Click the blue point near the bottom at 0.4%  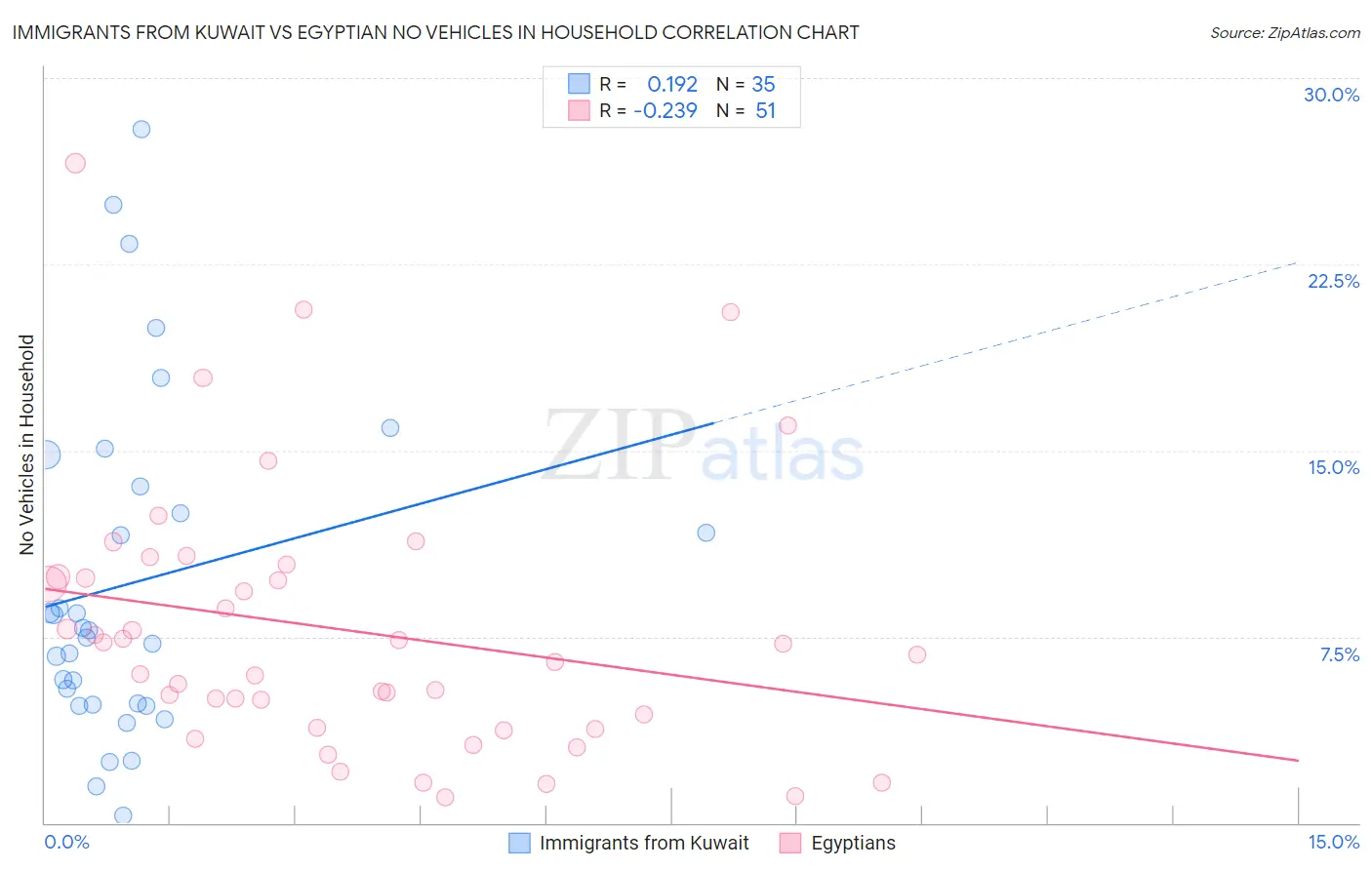pos(123,815)
